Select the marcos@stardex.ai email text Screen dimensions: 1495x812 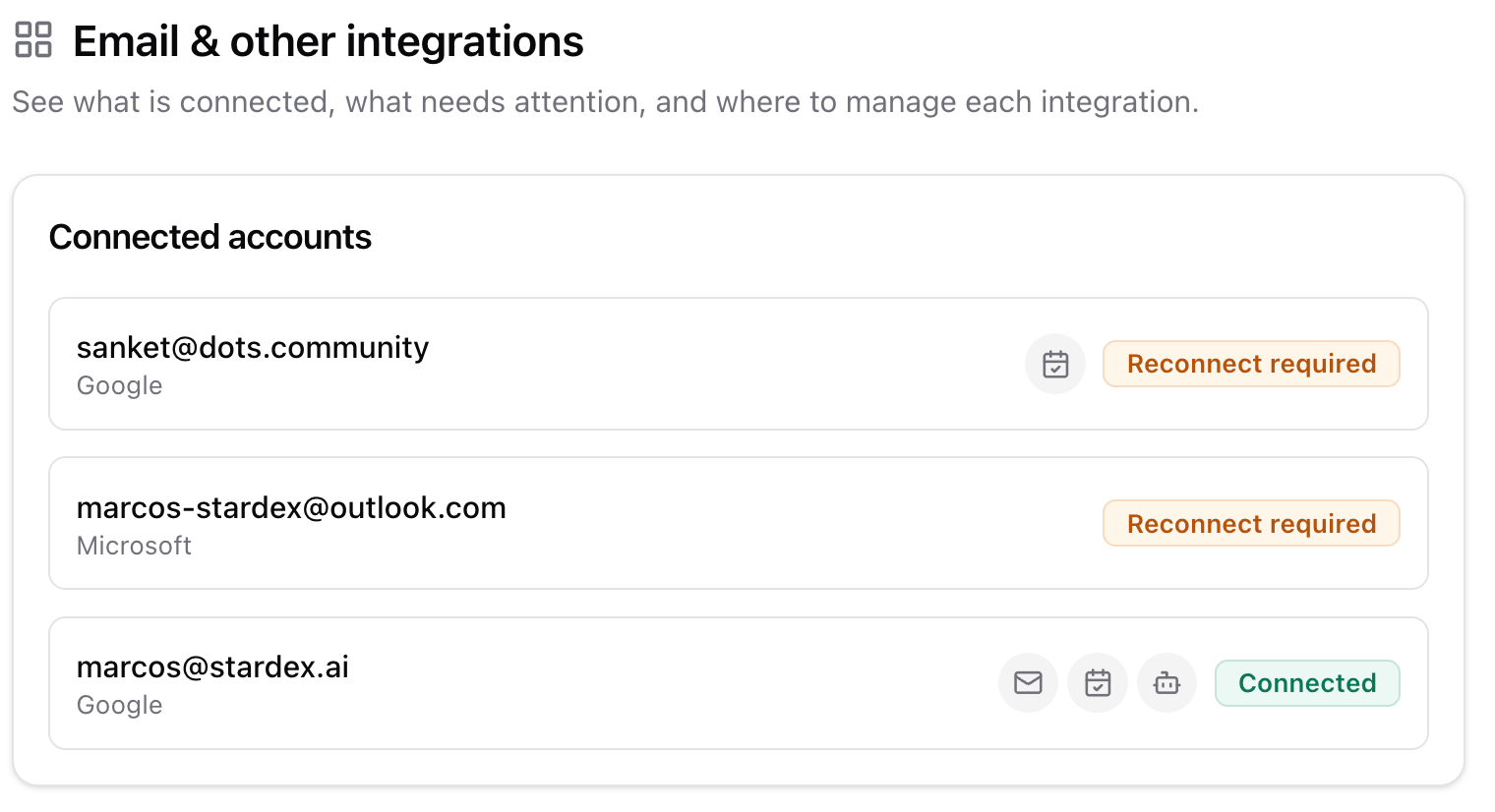coord(212,667)
